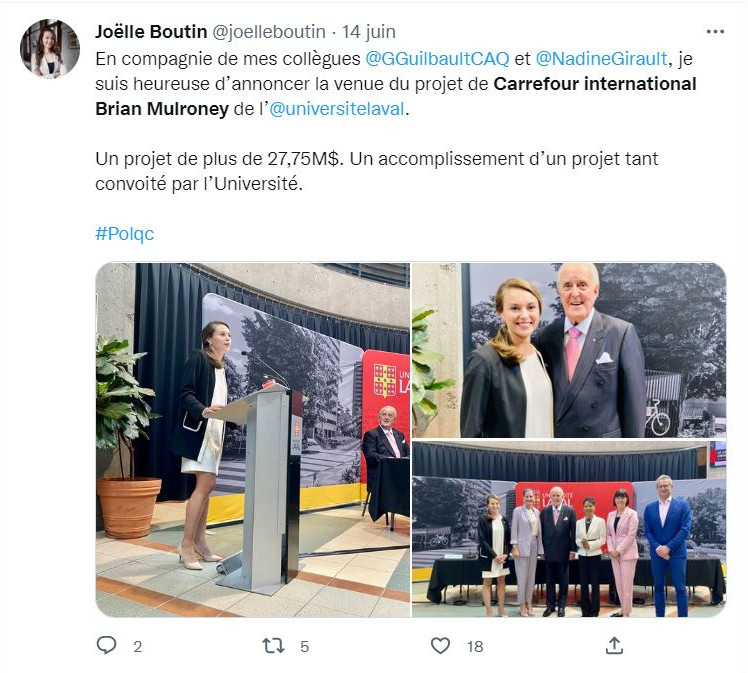Click the reply count 2
This screenshot has width=748, height=673.
click(137, 647)
